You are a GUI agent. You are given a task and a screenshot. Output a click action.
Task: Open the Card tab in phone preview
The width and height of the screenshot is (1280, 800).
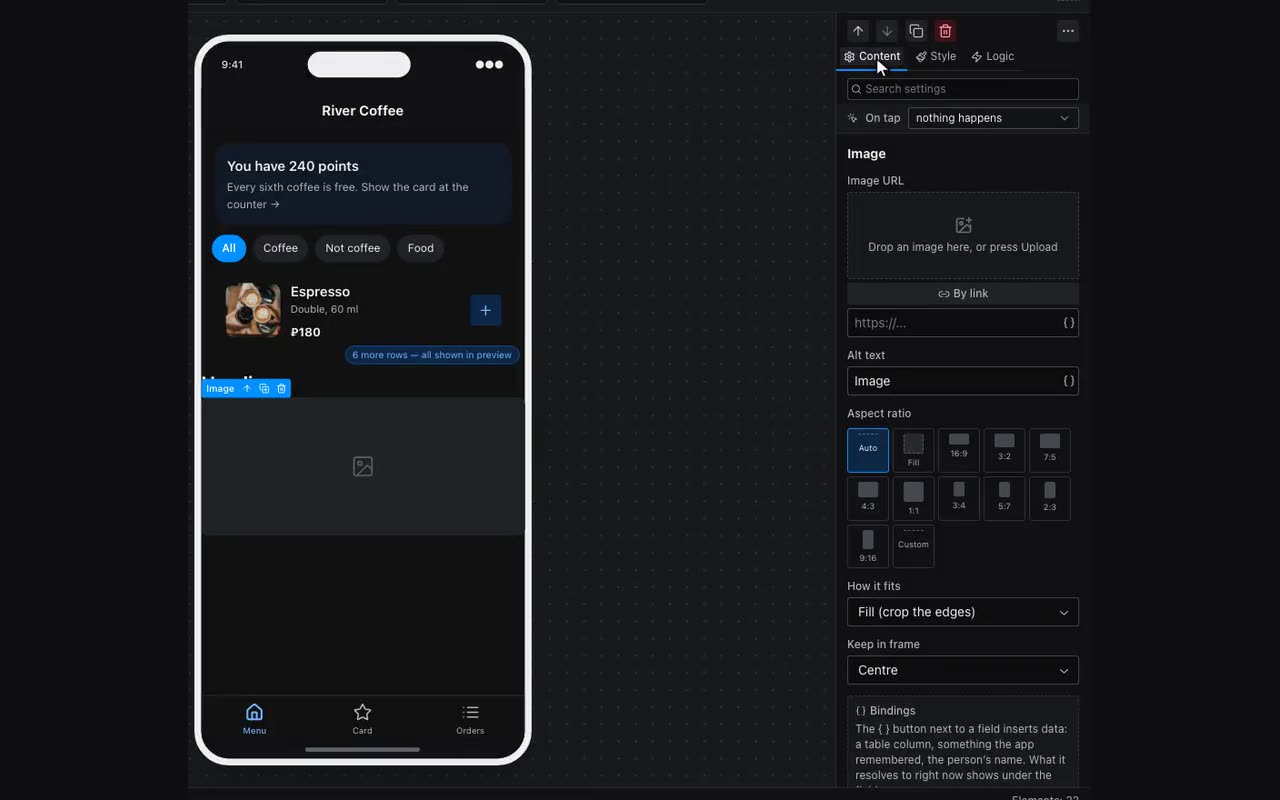pyautogui.click(x=362, y=718)
